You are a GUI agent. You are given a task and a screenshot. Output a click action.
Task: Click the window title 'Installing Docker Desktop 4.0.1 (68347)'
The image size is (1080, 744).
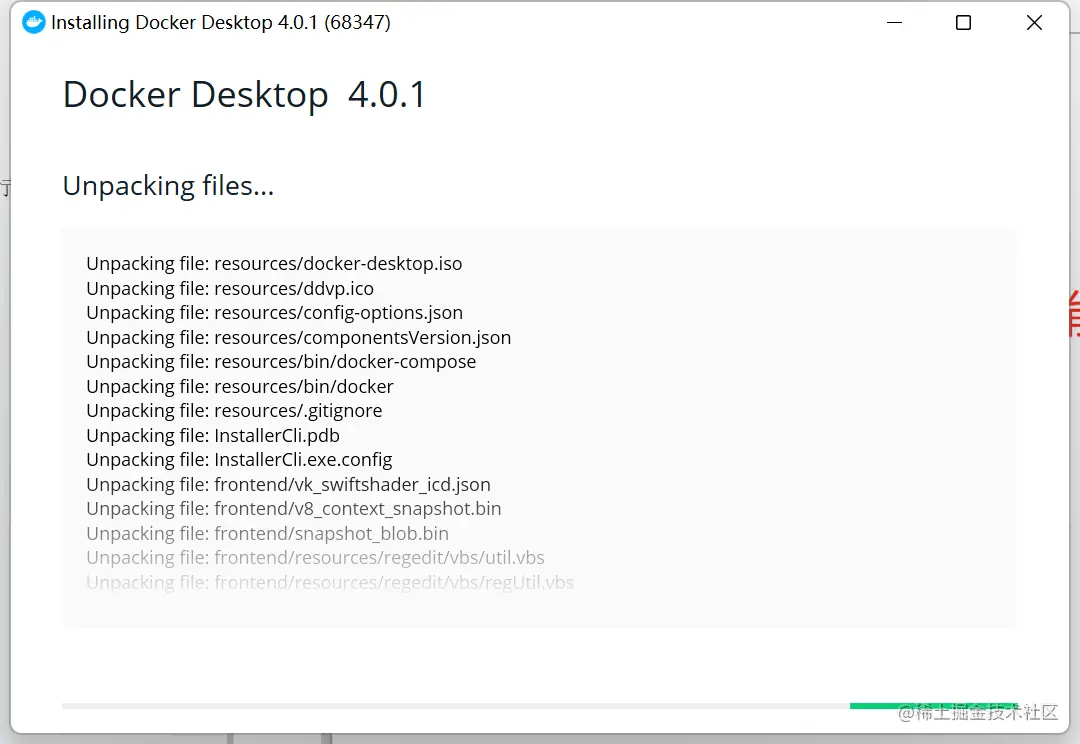[221, 23]
